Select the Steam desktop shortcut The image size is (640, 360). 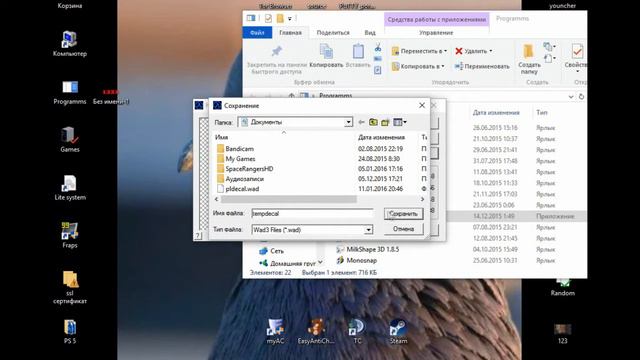coord(398,331)
